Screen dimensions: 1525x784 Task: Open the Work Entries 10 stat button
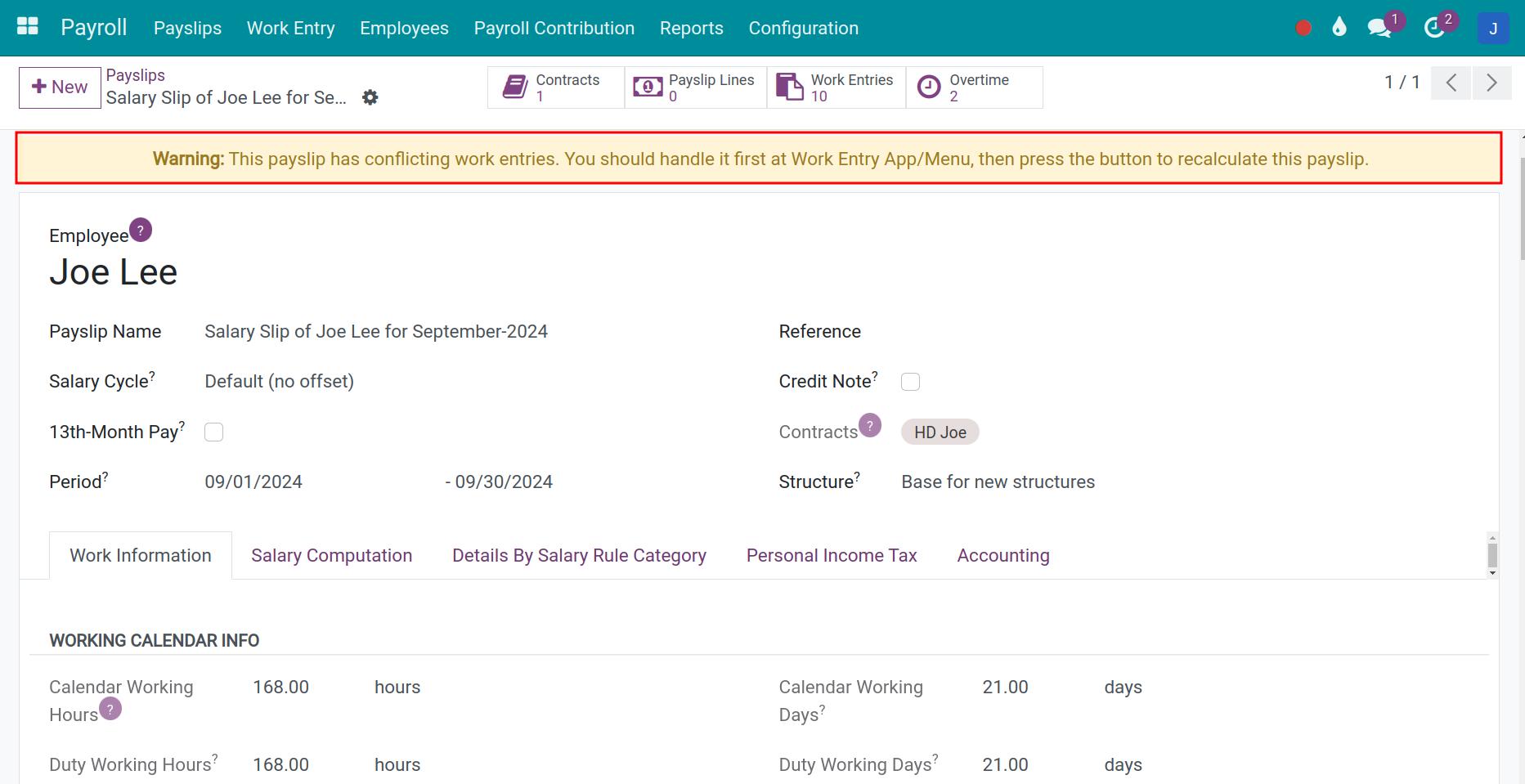pos(837,87)
